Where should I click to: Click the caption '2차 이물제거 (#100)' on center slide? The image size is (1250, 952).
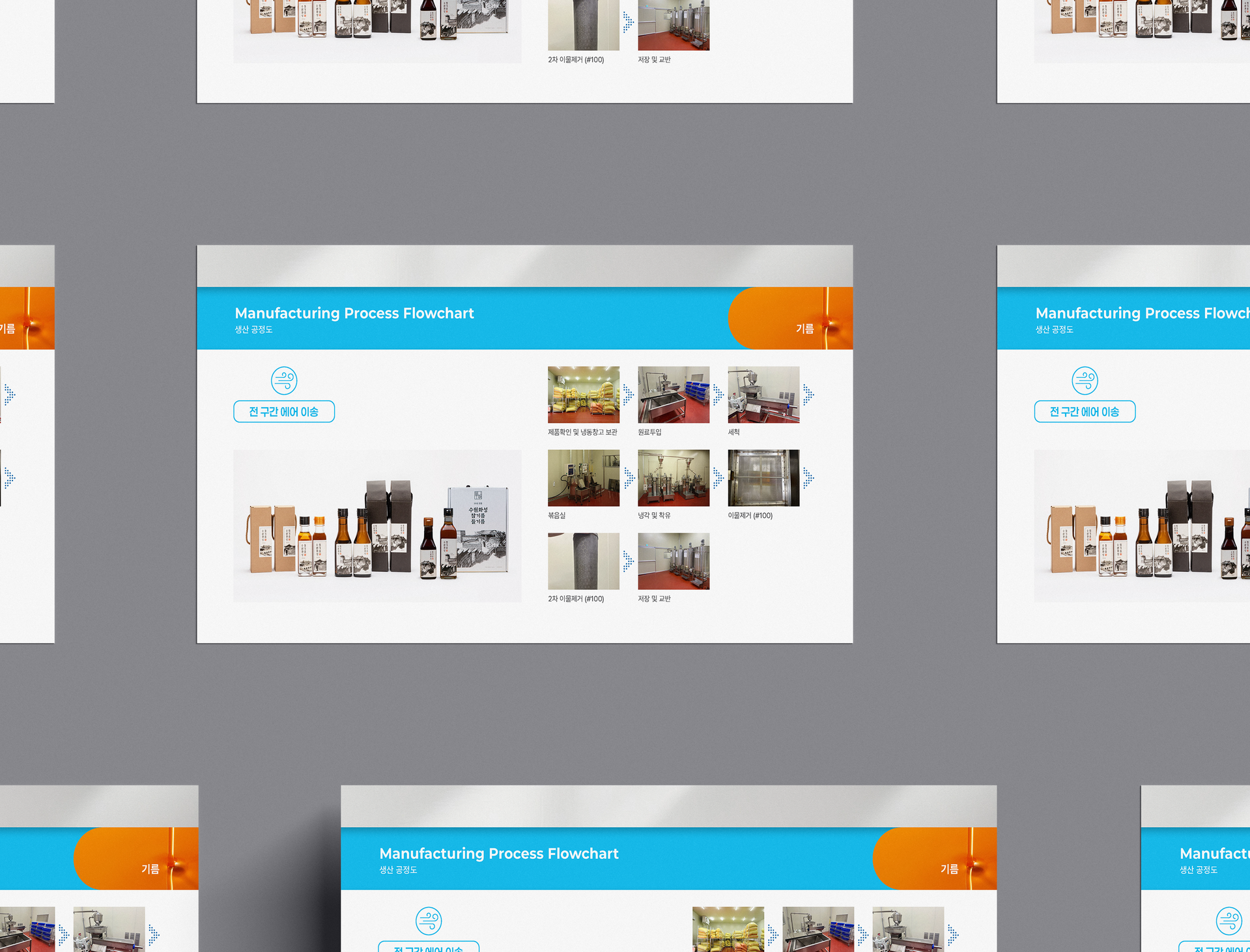576,599
